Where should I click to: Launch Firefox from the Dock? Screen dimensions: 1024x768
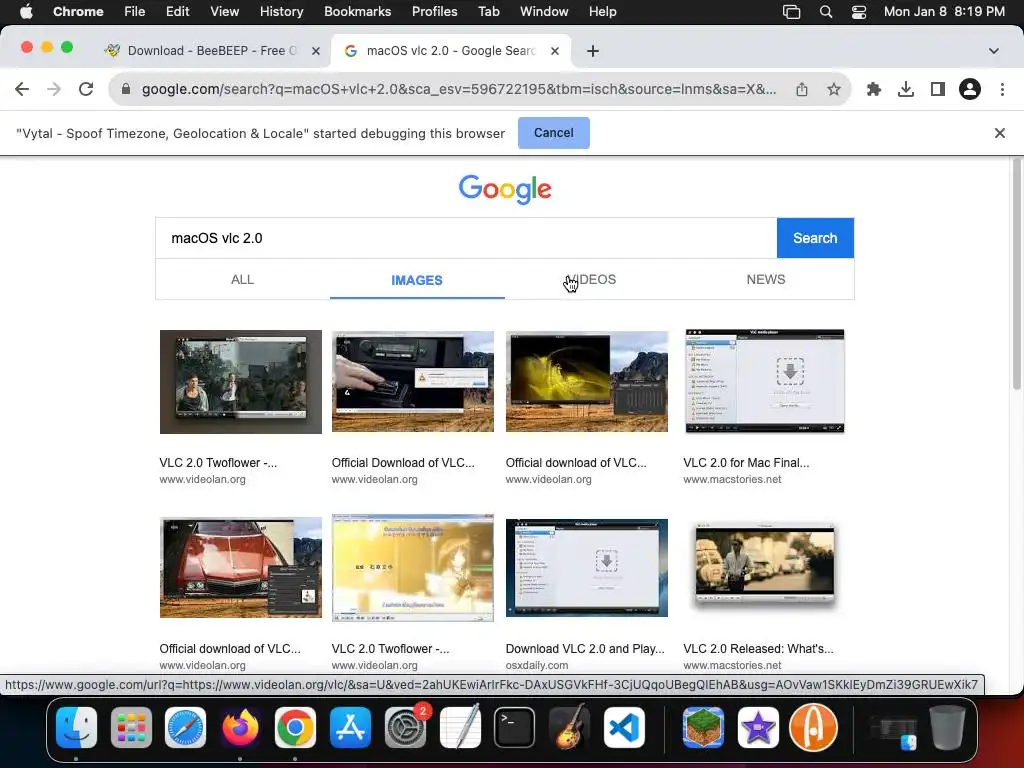240,728
